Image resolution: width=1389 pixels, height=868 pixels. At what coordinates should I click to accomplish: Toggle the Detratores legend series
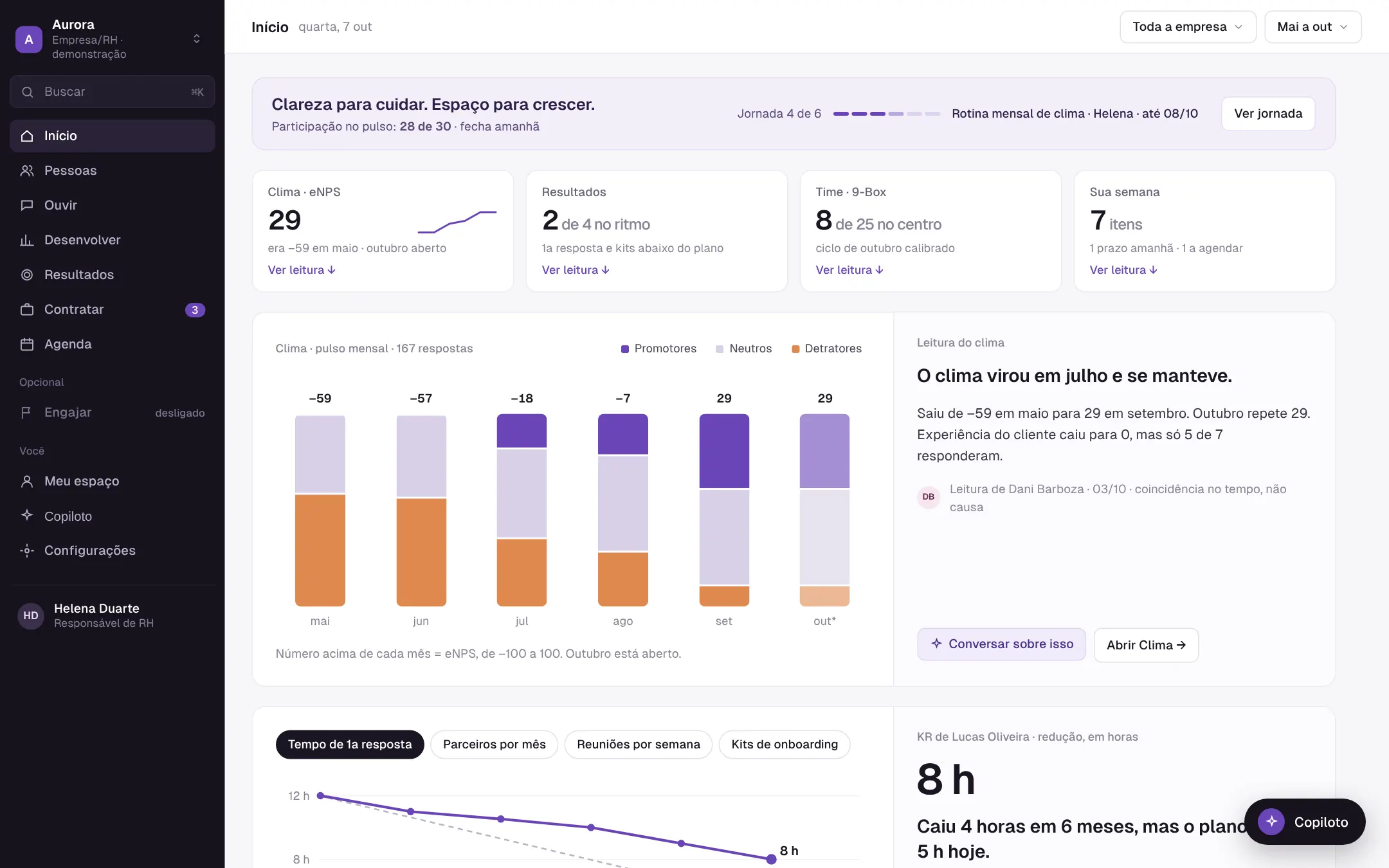tap(827, 348)
